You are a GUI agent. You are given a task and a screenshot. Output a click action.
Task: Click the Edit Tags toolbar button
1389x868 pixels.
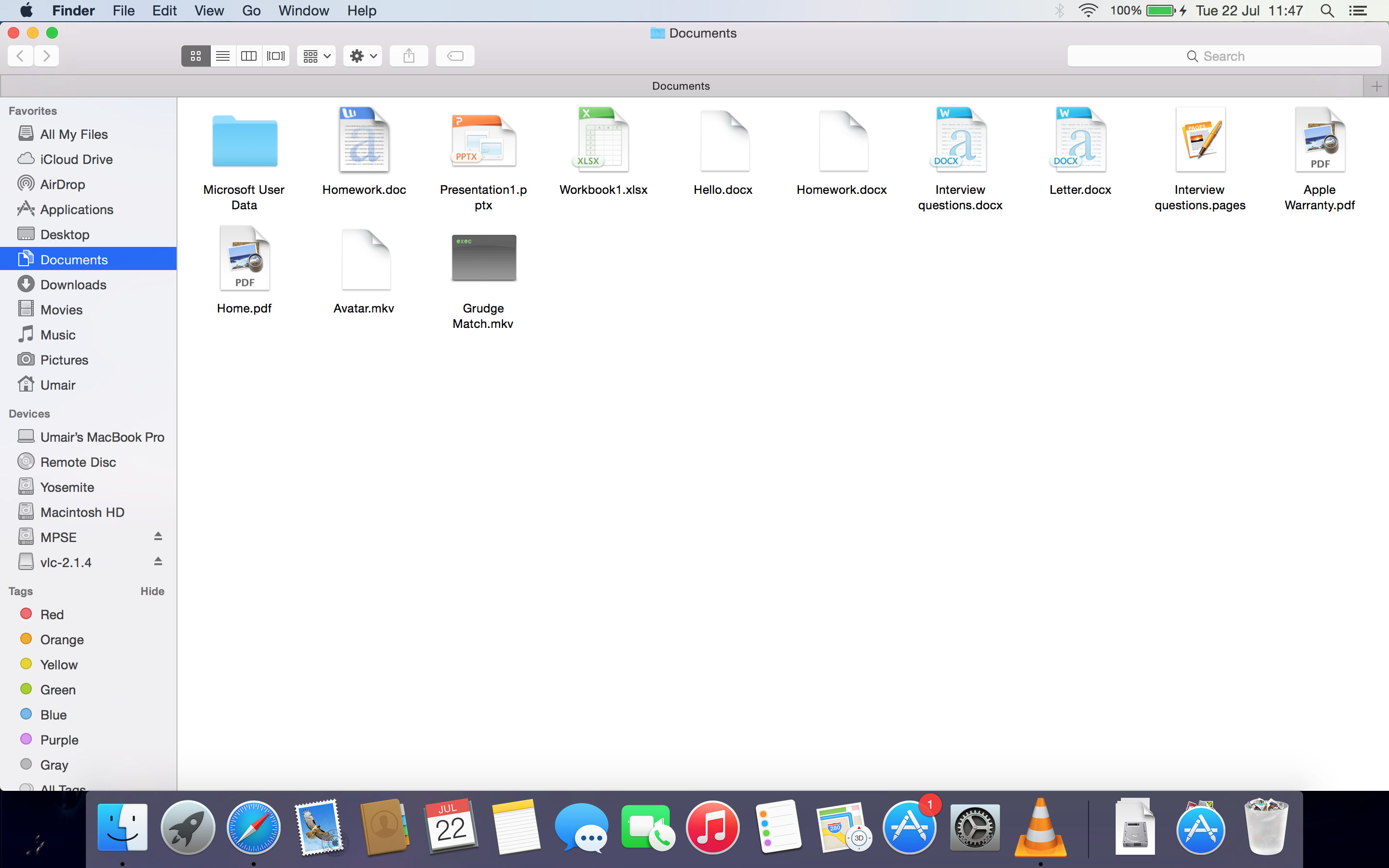455,55
